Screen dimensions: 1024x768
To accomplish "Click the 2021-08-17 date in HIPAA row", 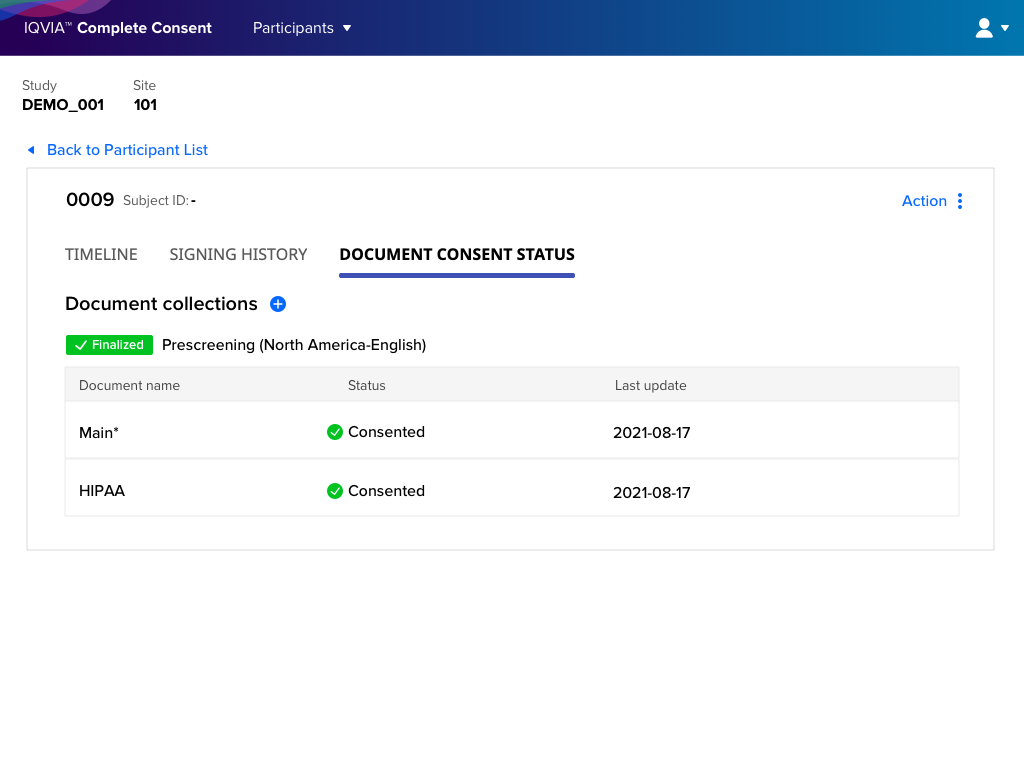I will 652,492.
